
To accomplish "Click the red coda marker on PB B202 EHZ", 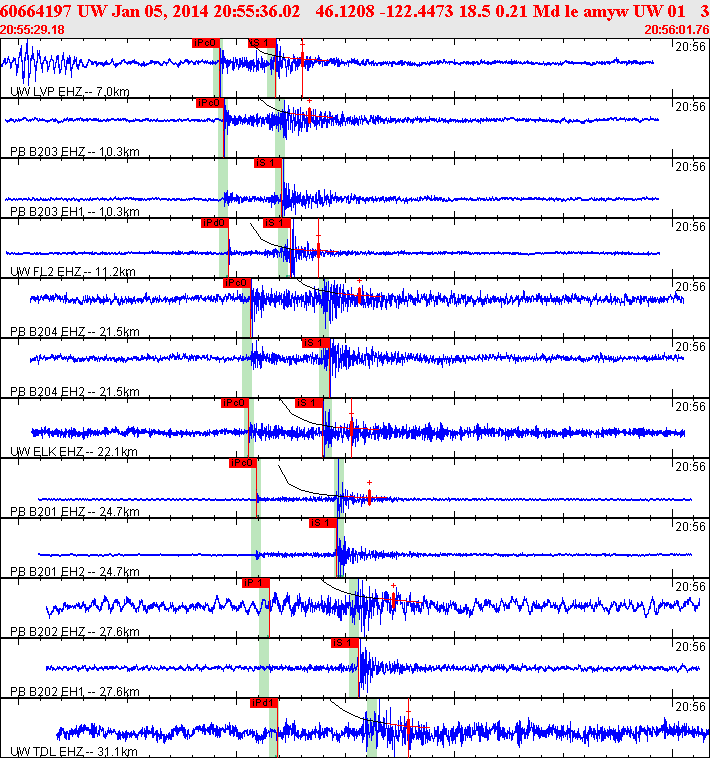I will click(x=393, y=600).
